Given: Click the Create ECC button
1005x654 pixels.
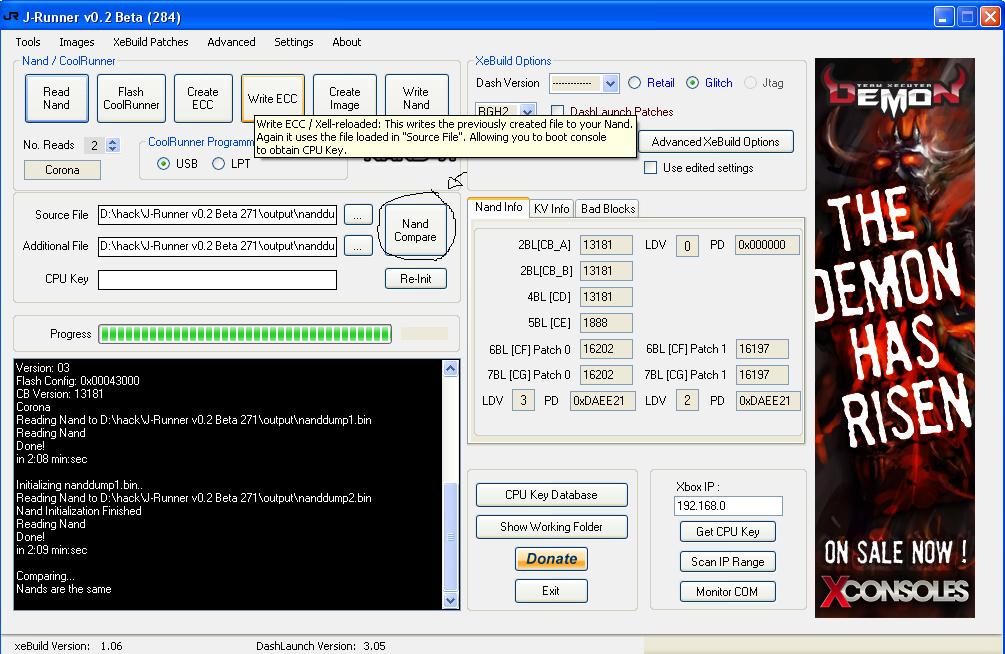Looking at the screenshot, I should point(203,98).
